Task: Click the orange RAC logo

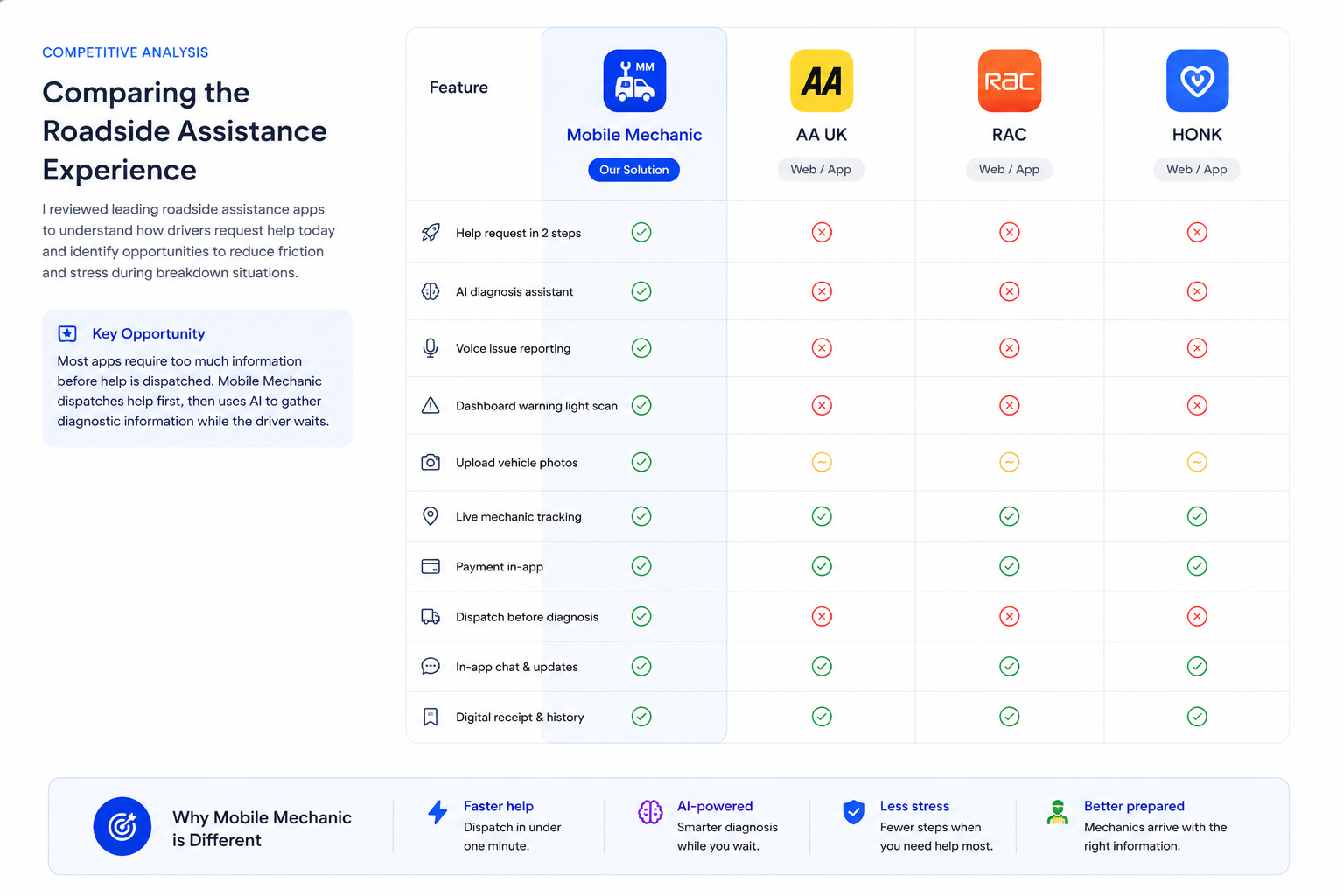Action: pos(1010,80)
